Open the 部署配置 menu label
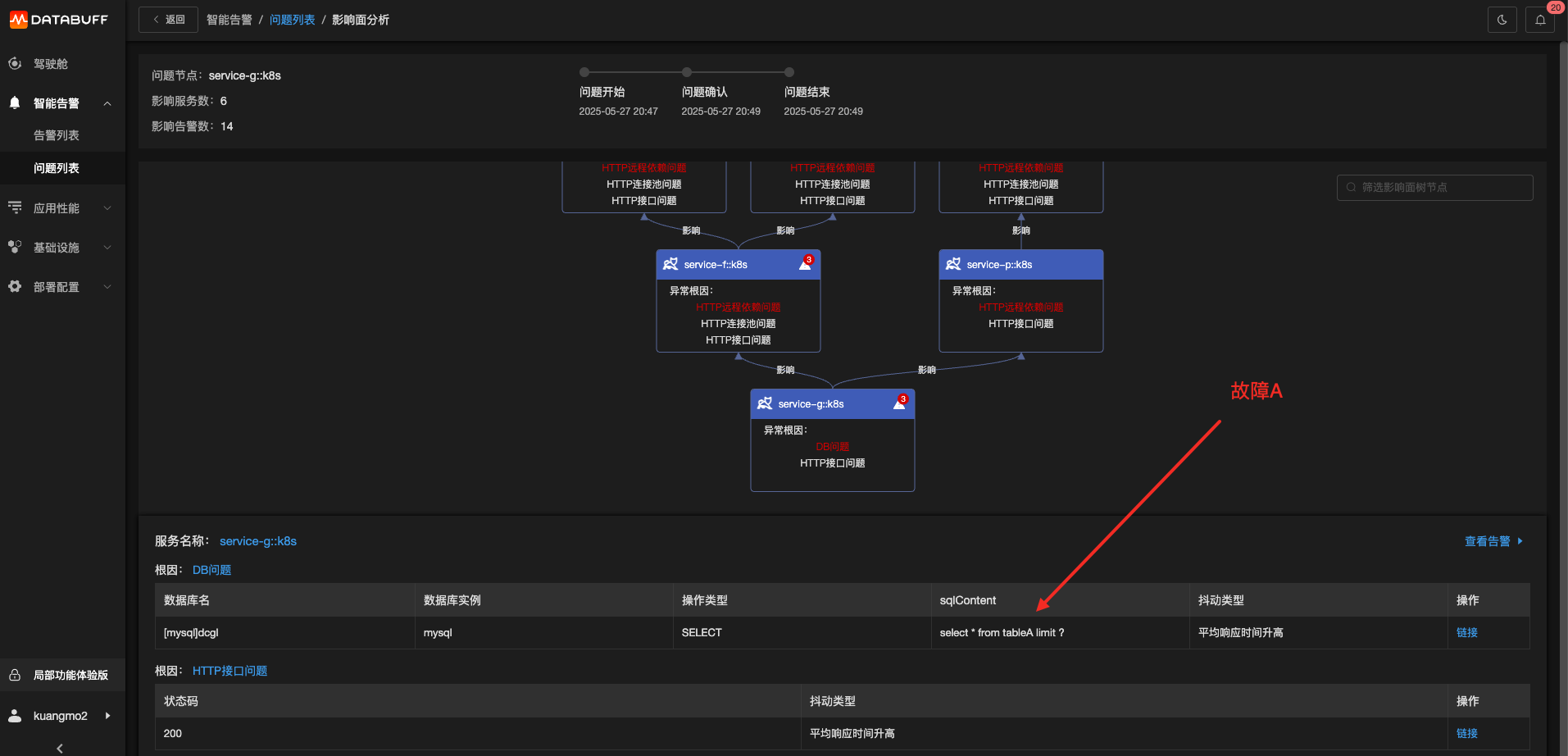 point(57,287)
